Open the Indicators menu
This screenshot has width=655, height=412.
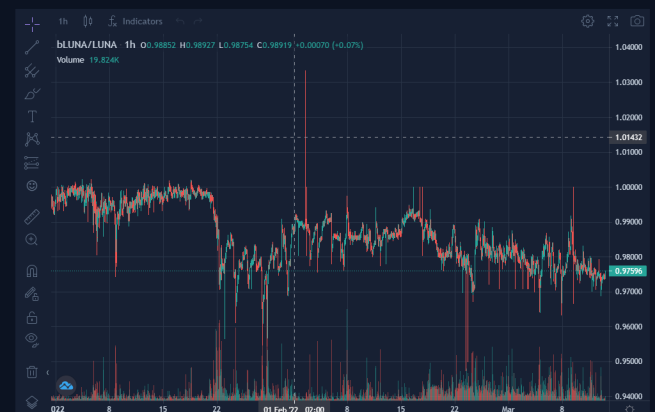click(x=135, y=21)
